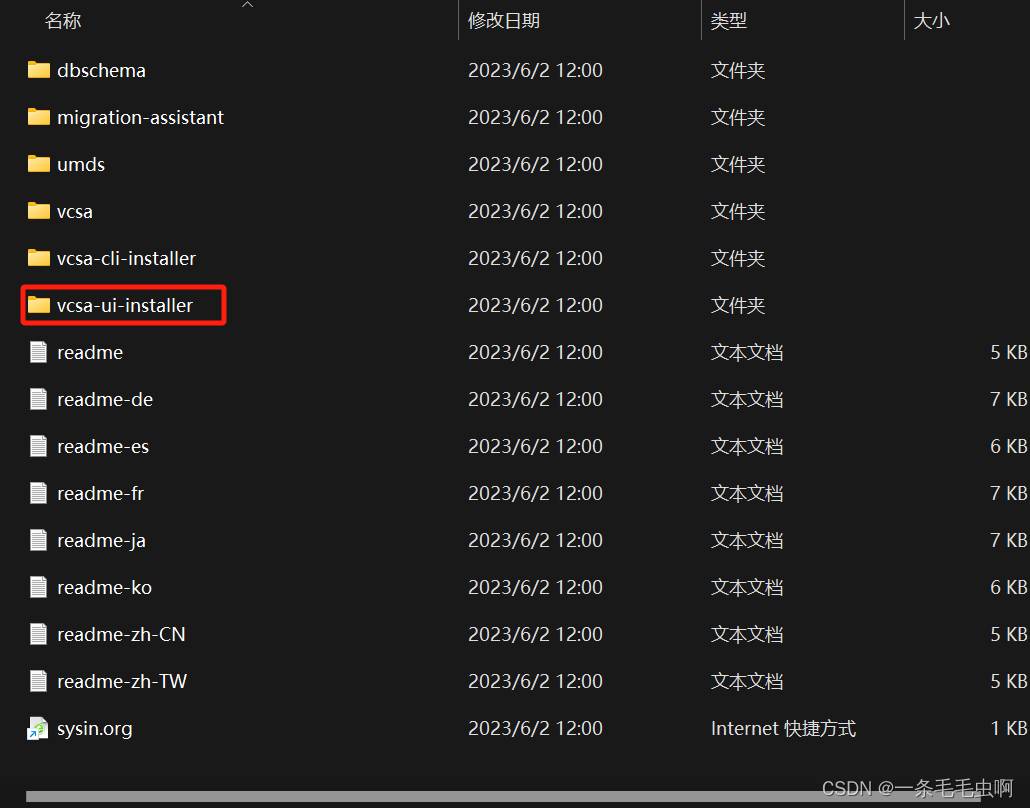Click the readme text document icon
1030x808 pixels.
pyautogui.click(x=39, y=352)
